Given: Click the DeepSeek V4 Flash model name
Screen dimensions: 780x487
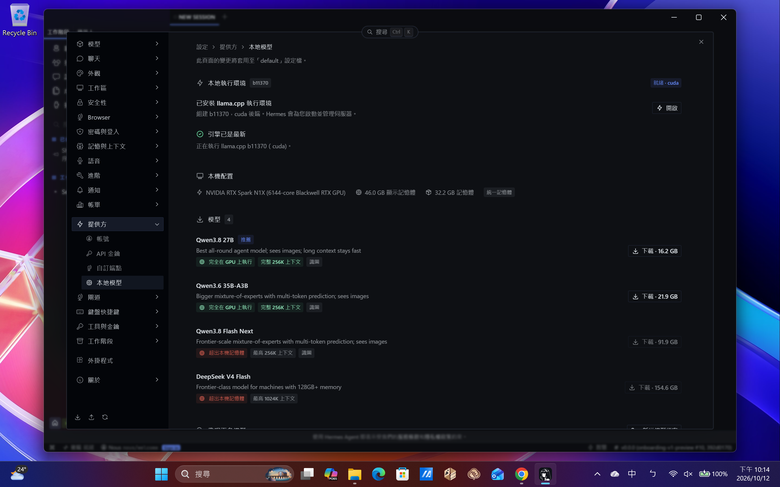Looking at the screenshot, I should click(223, 377).
